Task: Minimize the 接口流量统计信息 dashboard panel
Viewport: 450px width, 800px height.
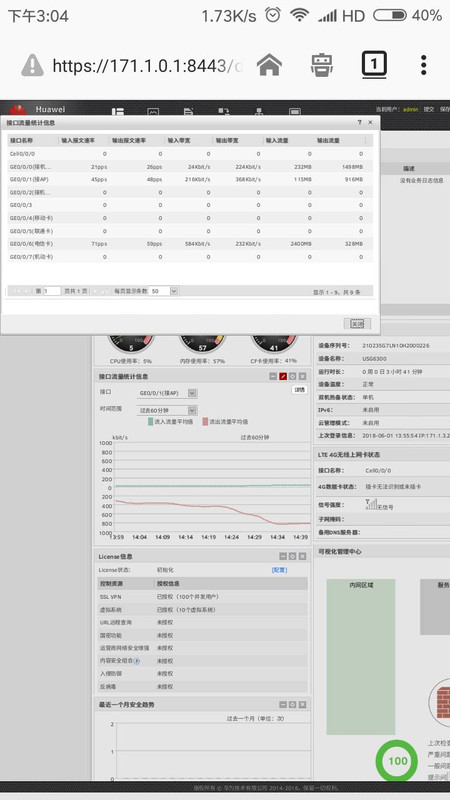Action: coord(273,376)
